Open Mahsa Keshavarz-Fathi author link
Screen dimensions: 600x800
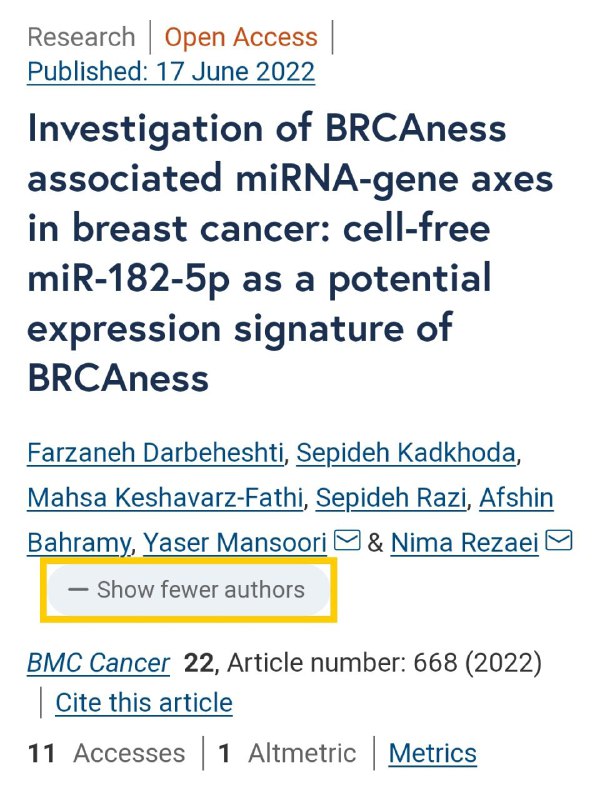click(165, 498)
